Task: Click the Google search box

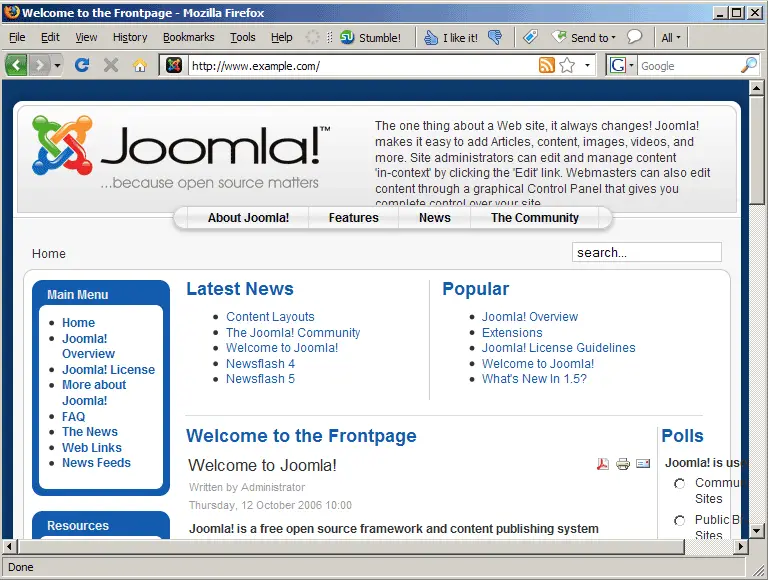Action: coord(688,65)
